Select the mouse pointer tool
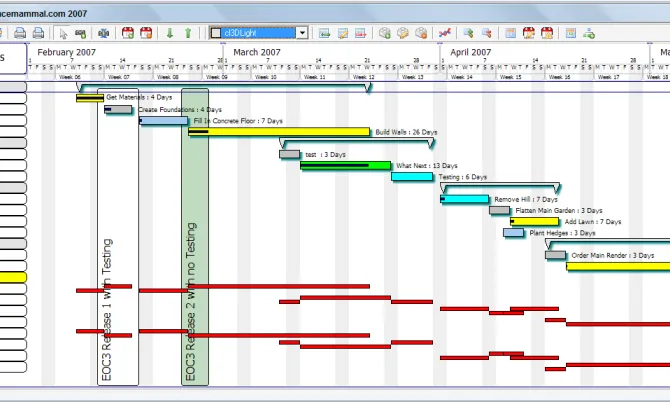The height and width of the screenshot is (402, 670). click(x=63, y=33)
